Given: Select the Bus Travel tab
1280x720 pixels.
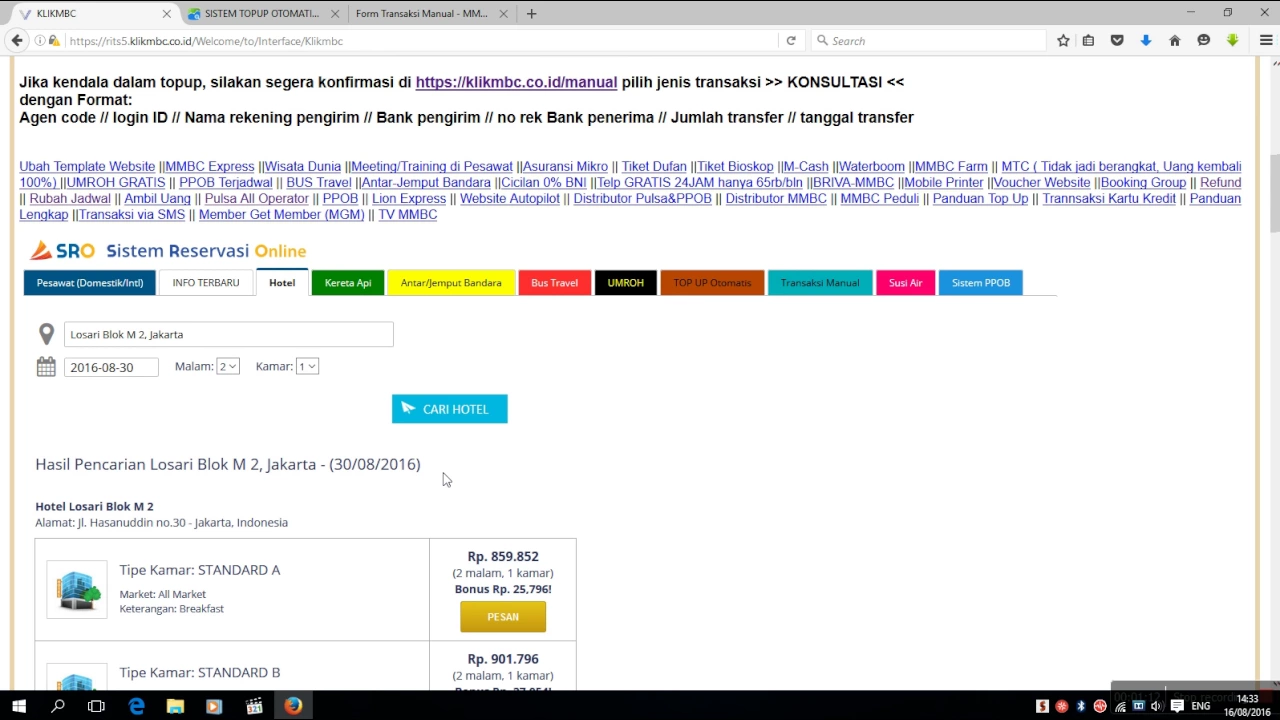Looking at the screenshot, I should [x=555, y=283].
